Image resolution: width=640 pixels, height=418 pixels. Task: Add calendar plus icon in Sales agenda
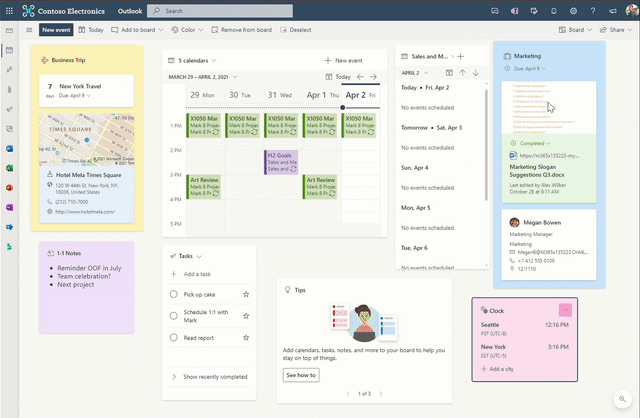pos(461,56)
